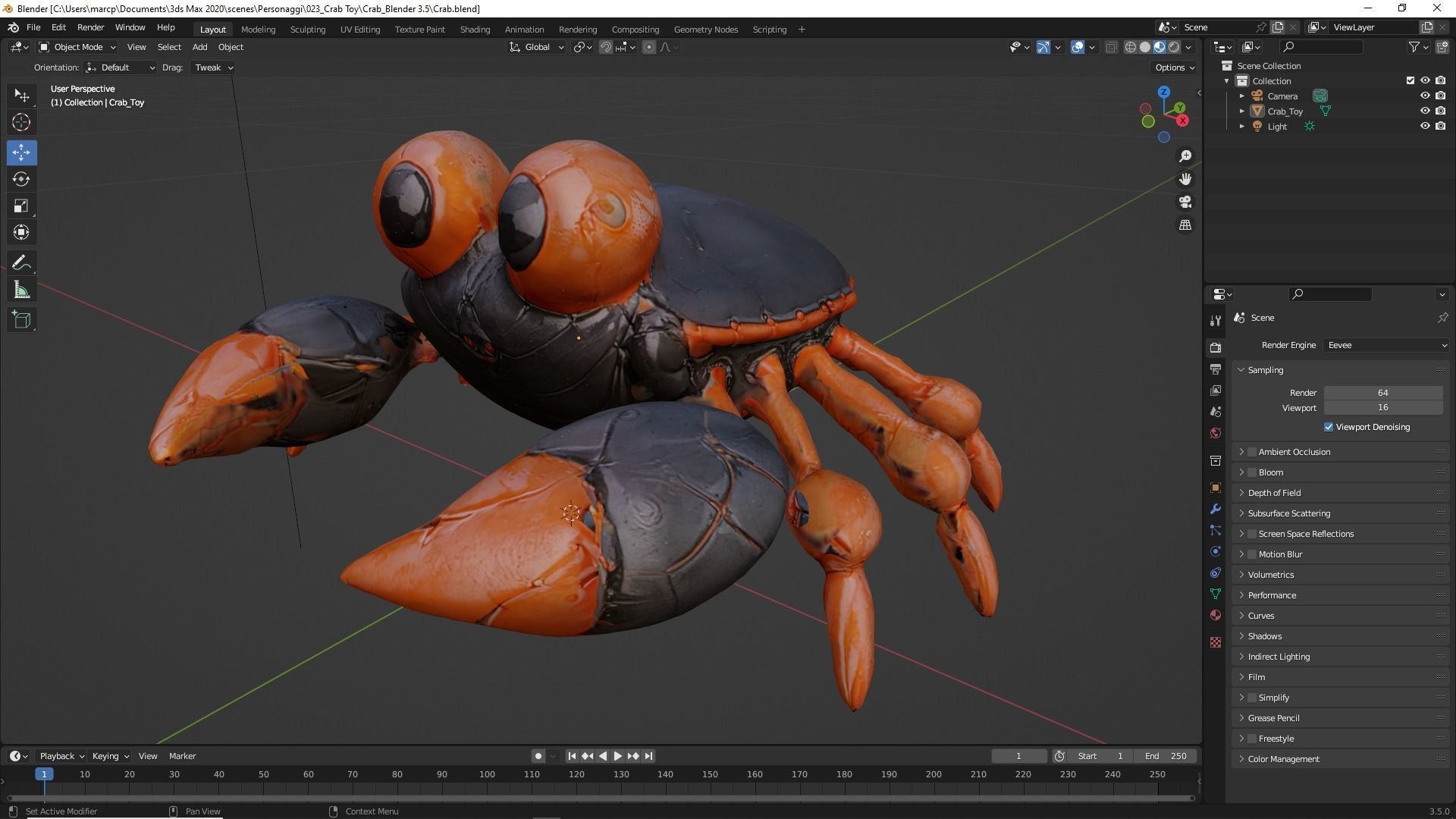The image size is (1456, 819).
Task: Enable Bloom checkbox
Action: click(x=1252, y=472)
